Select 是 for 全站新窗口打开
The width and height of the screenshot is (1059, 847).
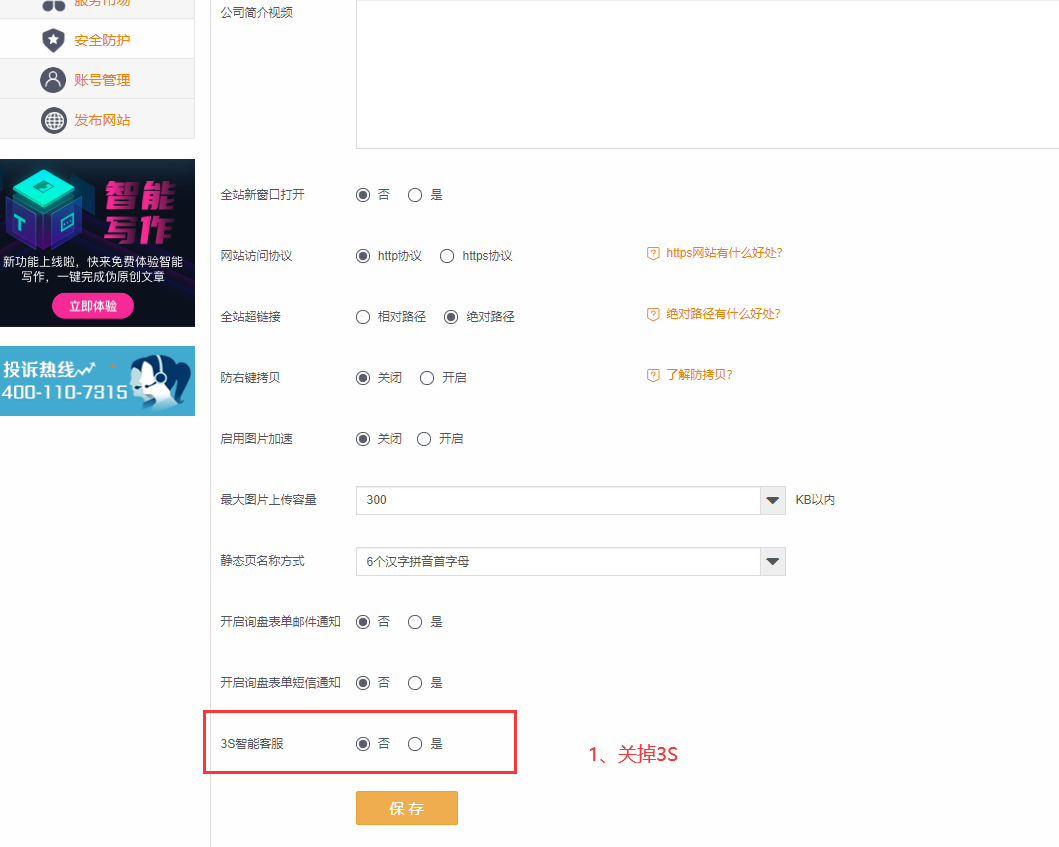pos(415,195)
